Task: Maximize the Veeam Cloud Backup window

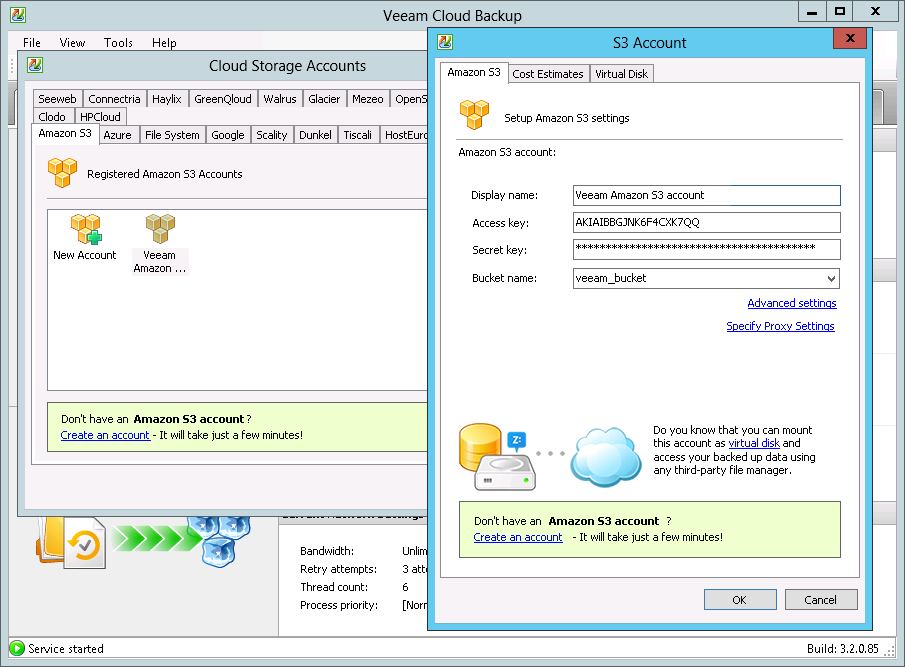Action: coord(840,11)
